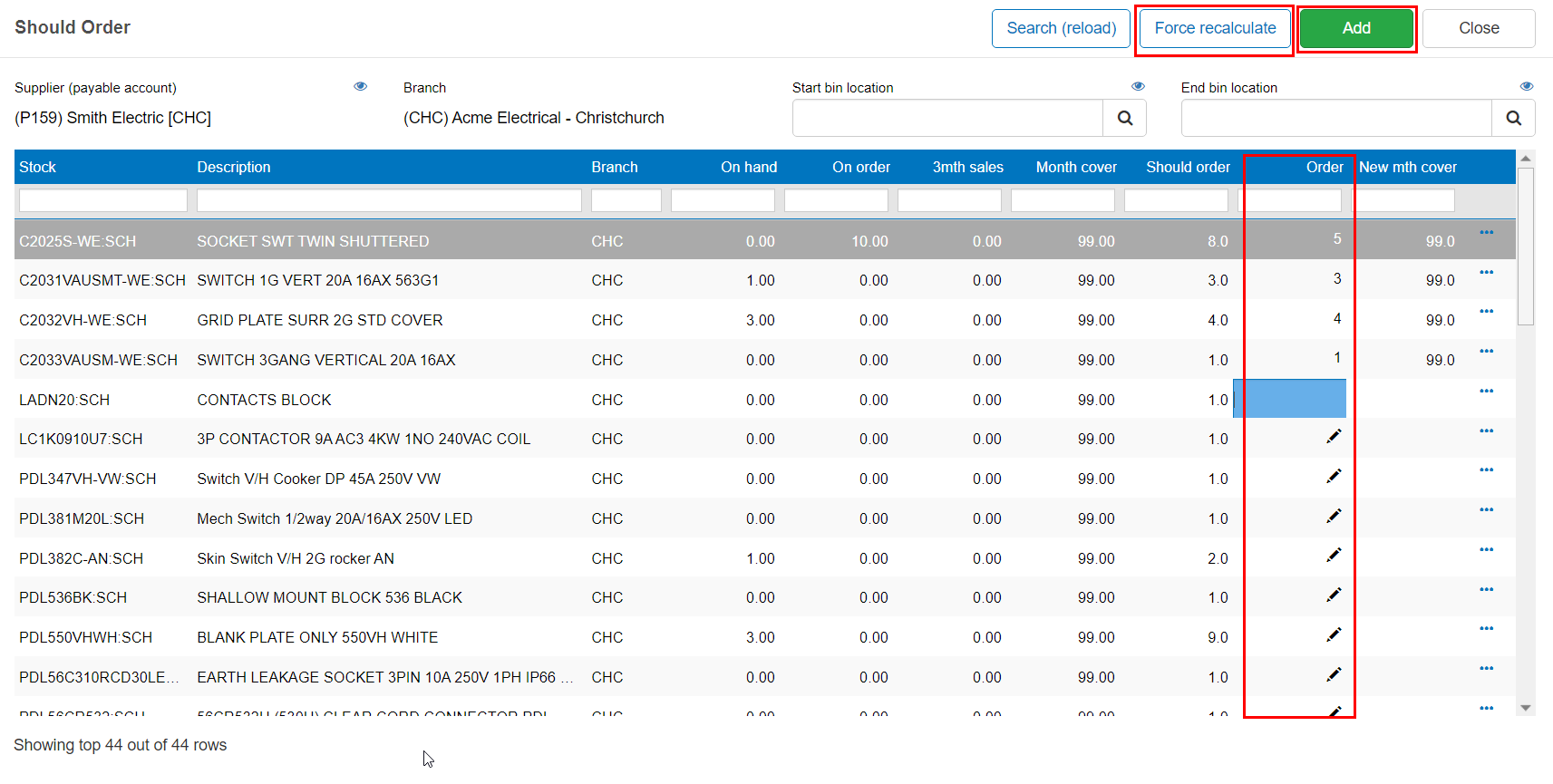1553x784 pixels.
Task: Toggle the eye icon beside End bin location
Action: (x=1527, y=86)
